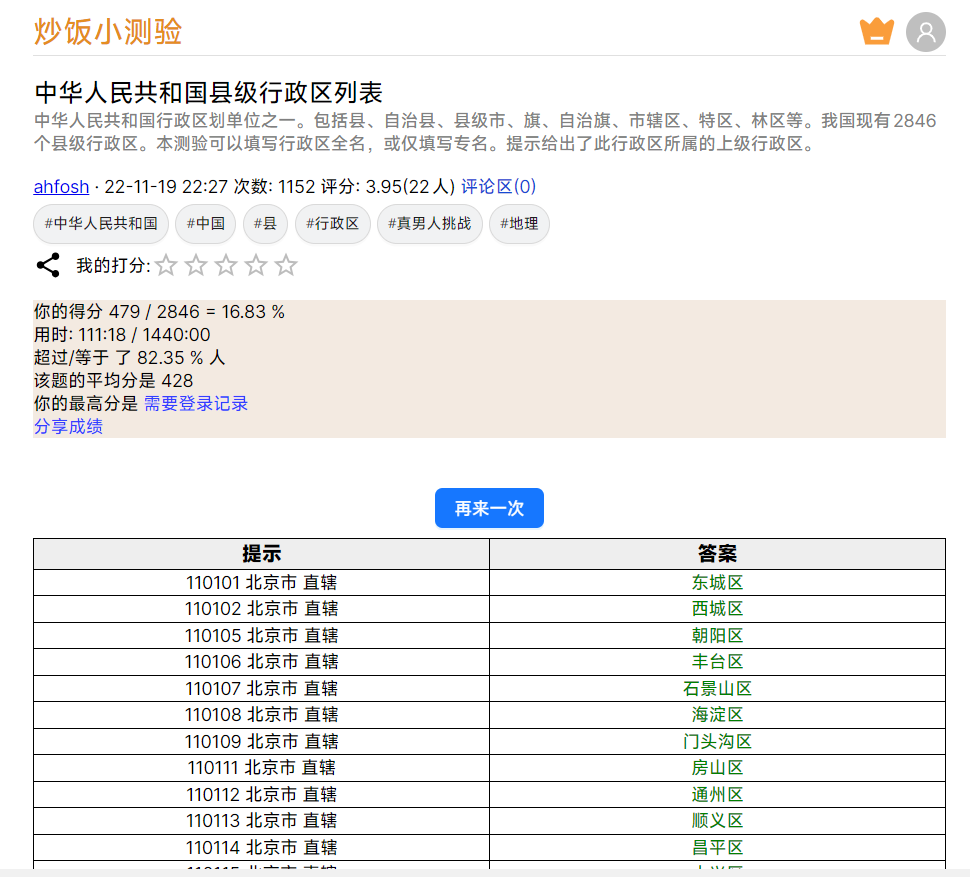Click hint cell 110107 北京市 直辖

tap(262, 688)
